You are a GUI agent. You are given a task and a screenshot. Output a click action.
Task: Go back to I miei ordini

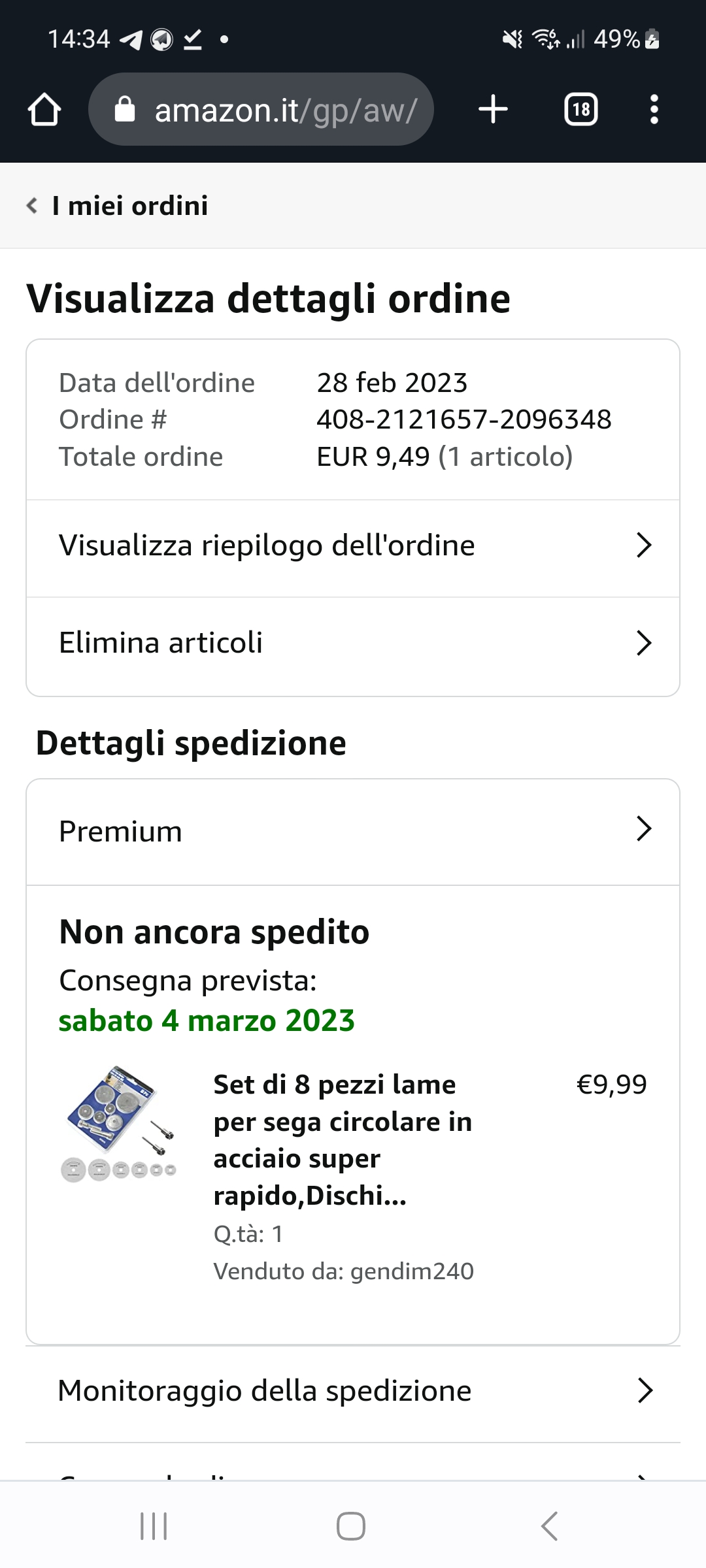(129, 206)
